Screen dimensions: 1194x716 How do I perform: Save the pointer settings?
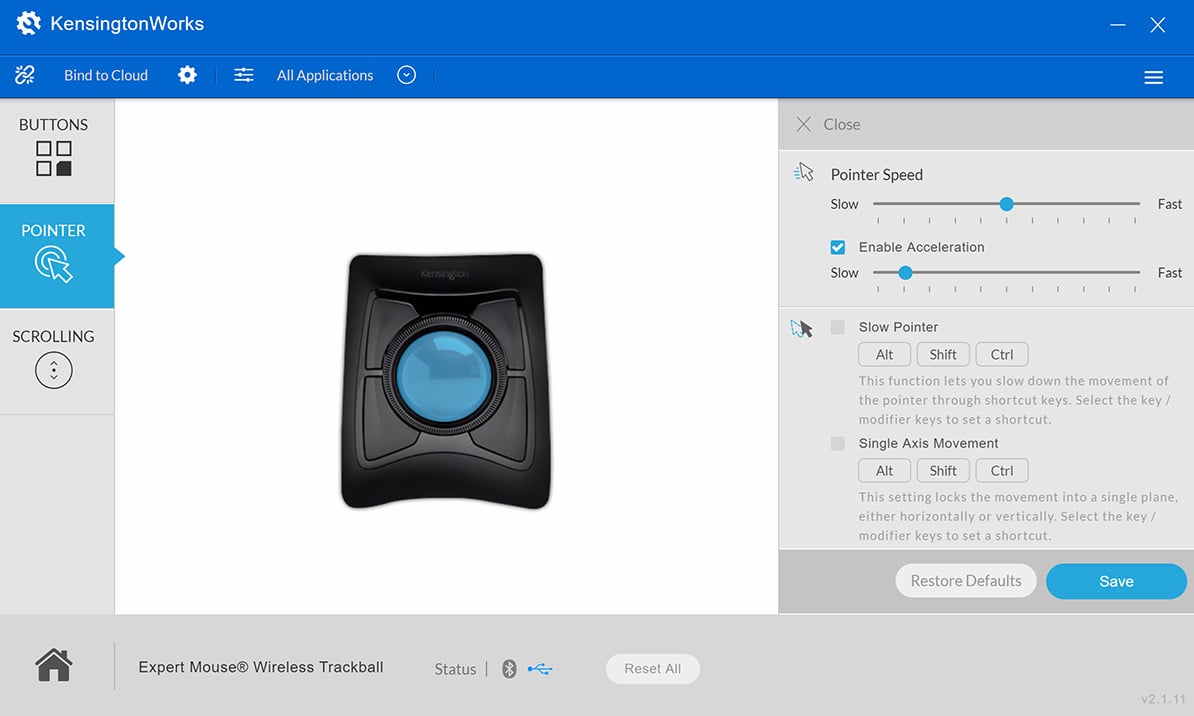1116,581
